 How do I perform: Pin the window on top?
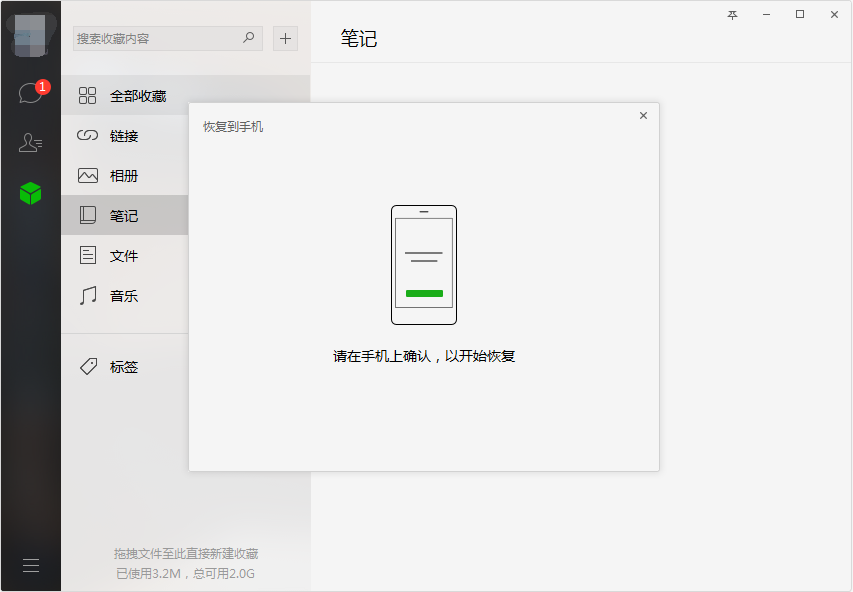(732, 15)
